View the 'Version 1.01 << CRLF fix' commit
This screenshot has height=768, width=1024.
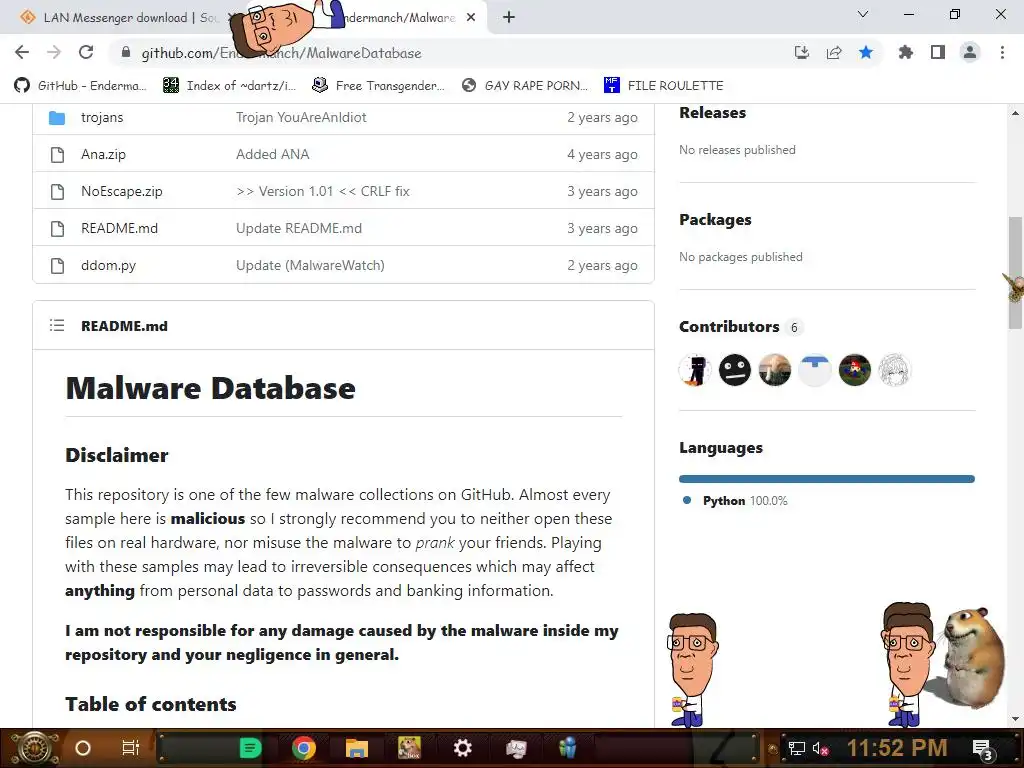click(x=323, y=191)
